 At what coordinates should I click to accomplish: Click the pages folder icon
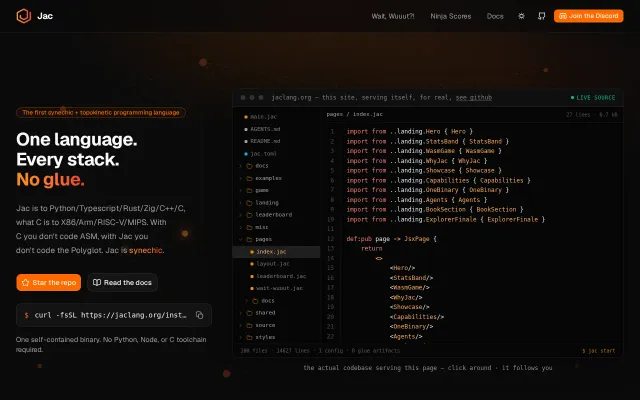[x=249, y=239]
